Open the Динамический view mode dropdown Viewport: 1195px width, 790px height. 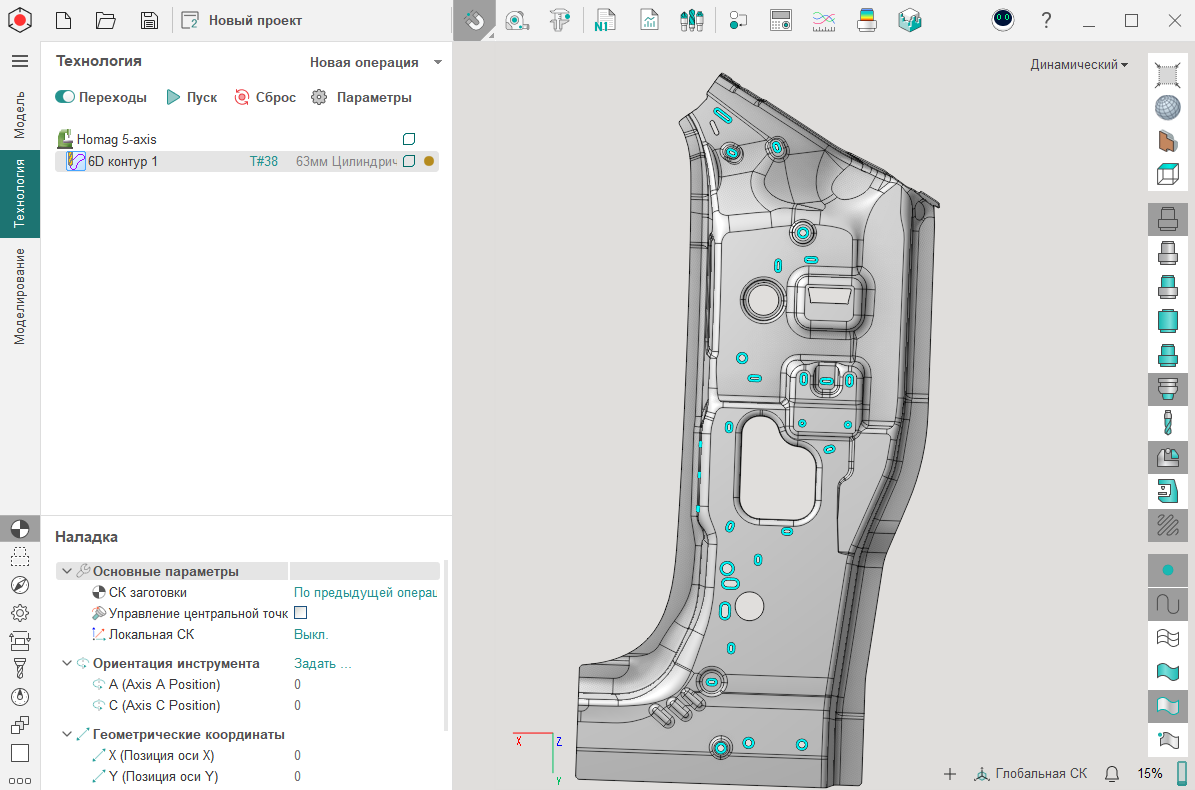point(1079,65)
